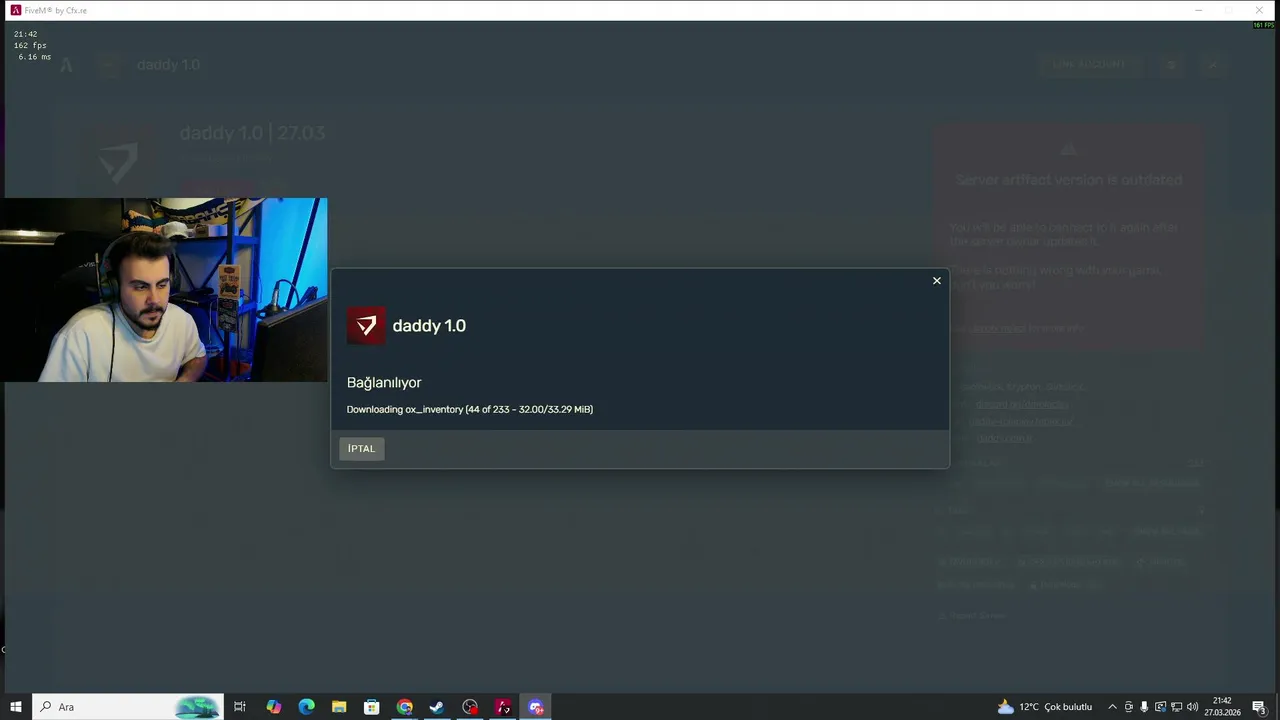Image resolution: width=1280 pixels, height=720 pixels.
Task: Click the Downloading ox_inventory progress text
Action: (470, 409)
